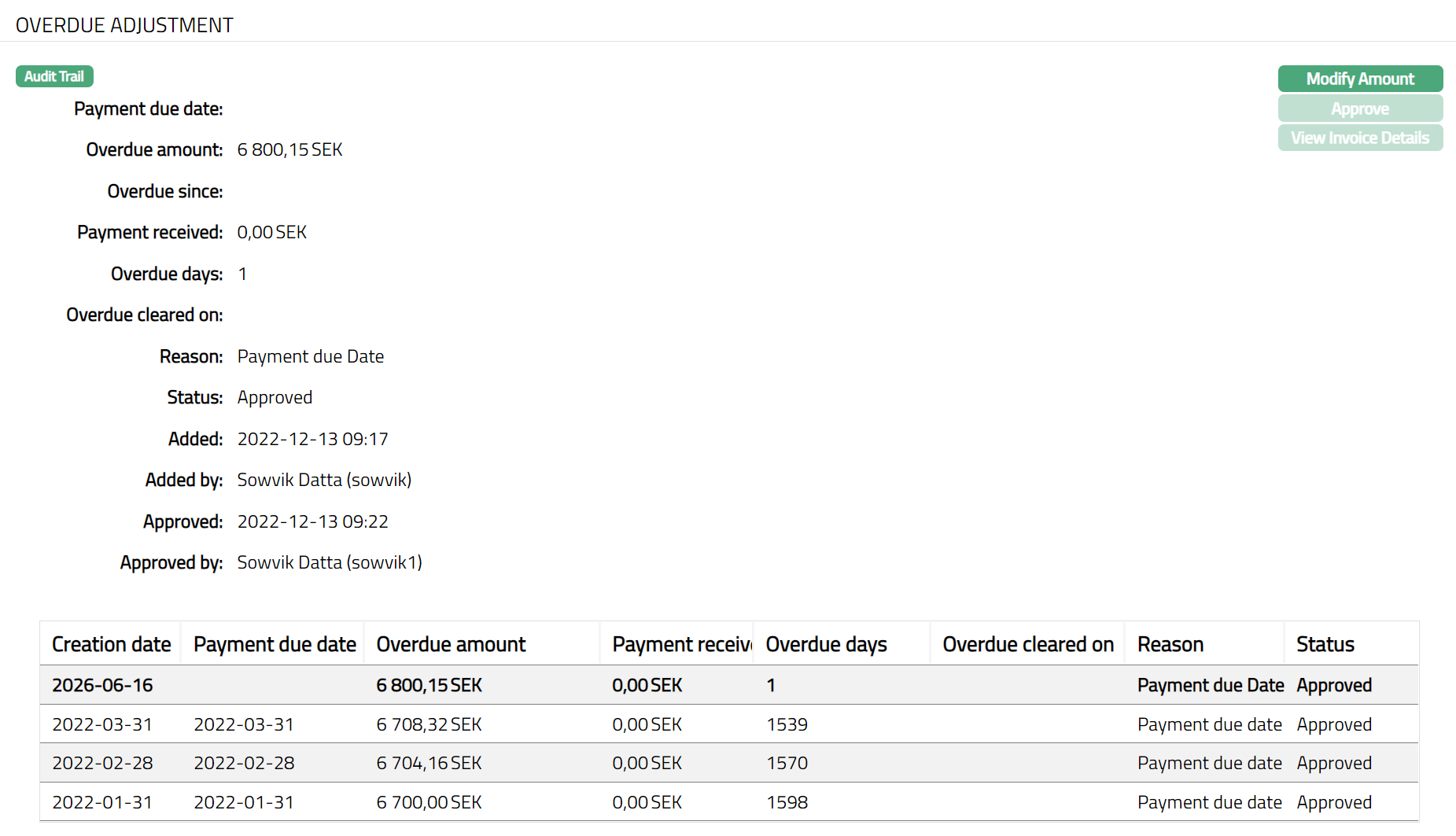Click the Payment received column header
Screen dimensions: 1456x836
(680, 644)
